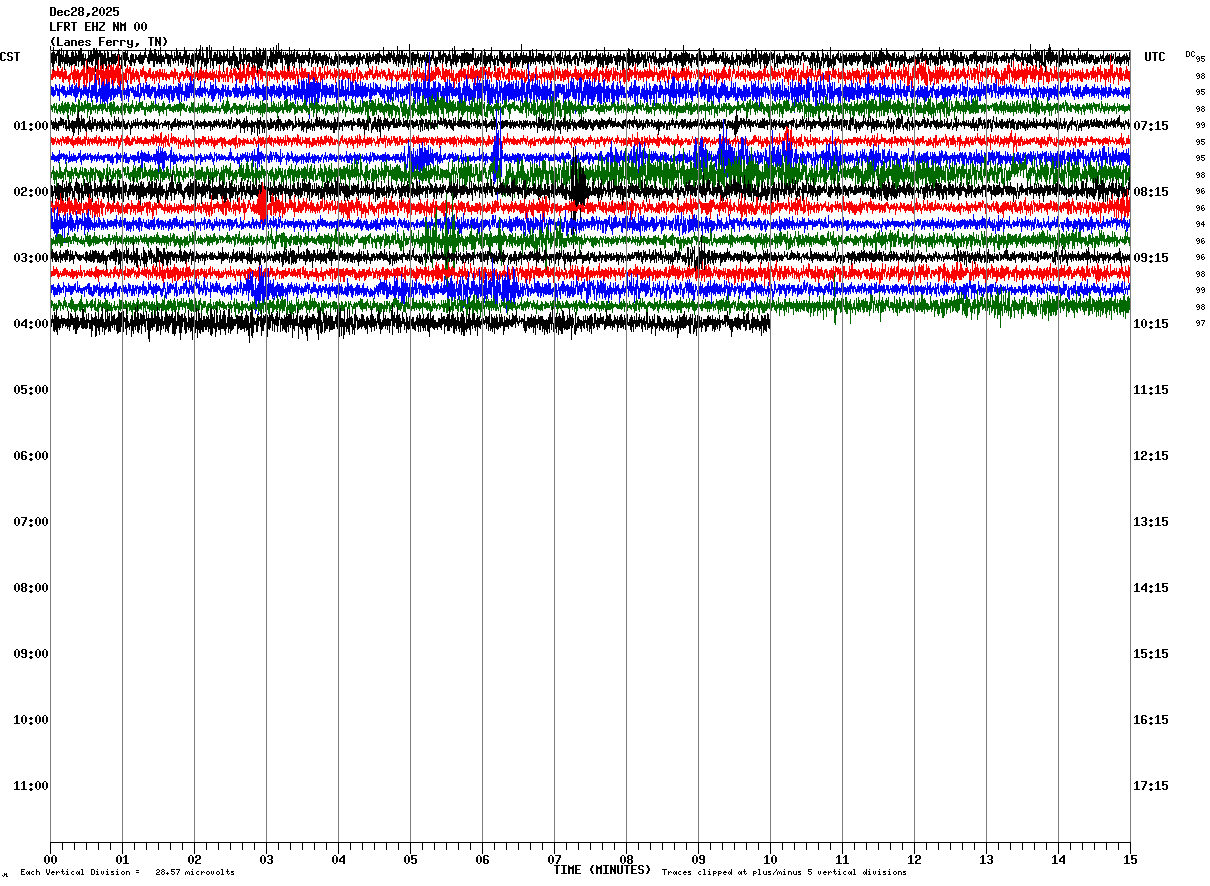Click the 14:15 UTC time label
The image size is (1210, 886).
(1151, 588)
